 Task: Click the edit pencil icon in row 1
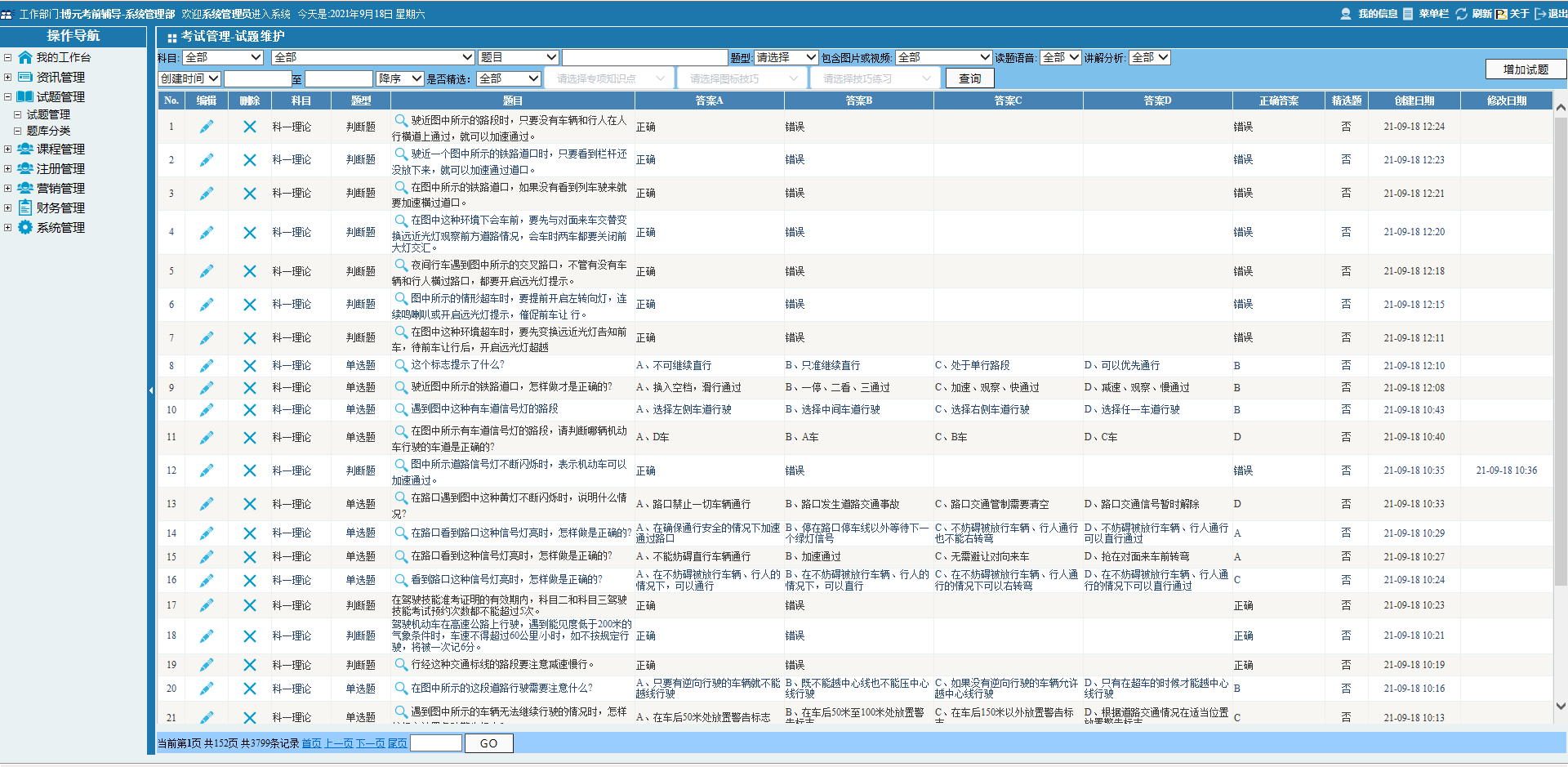pos(207,127)
